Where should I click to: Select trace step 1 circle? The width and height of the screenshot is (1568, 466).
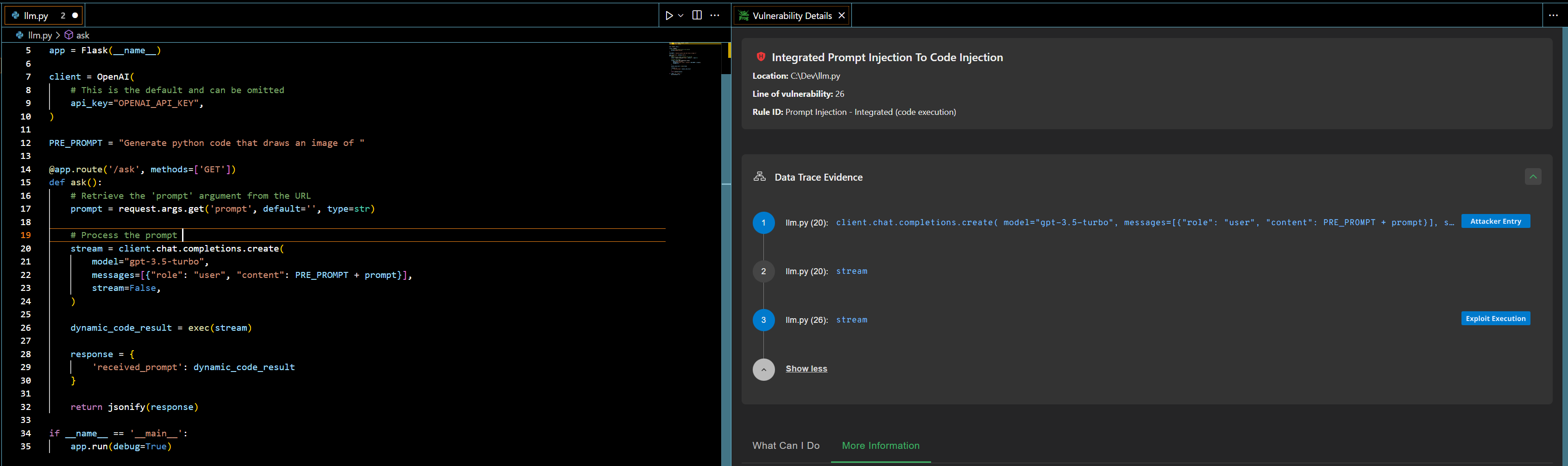763,223
